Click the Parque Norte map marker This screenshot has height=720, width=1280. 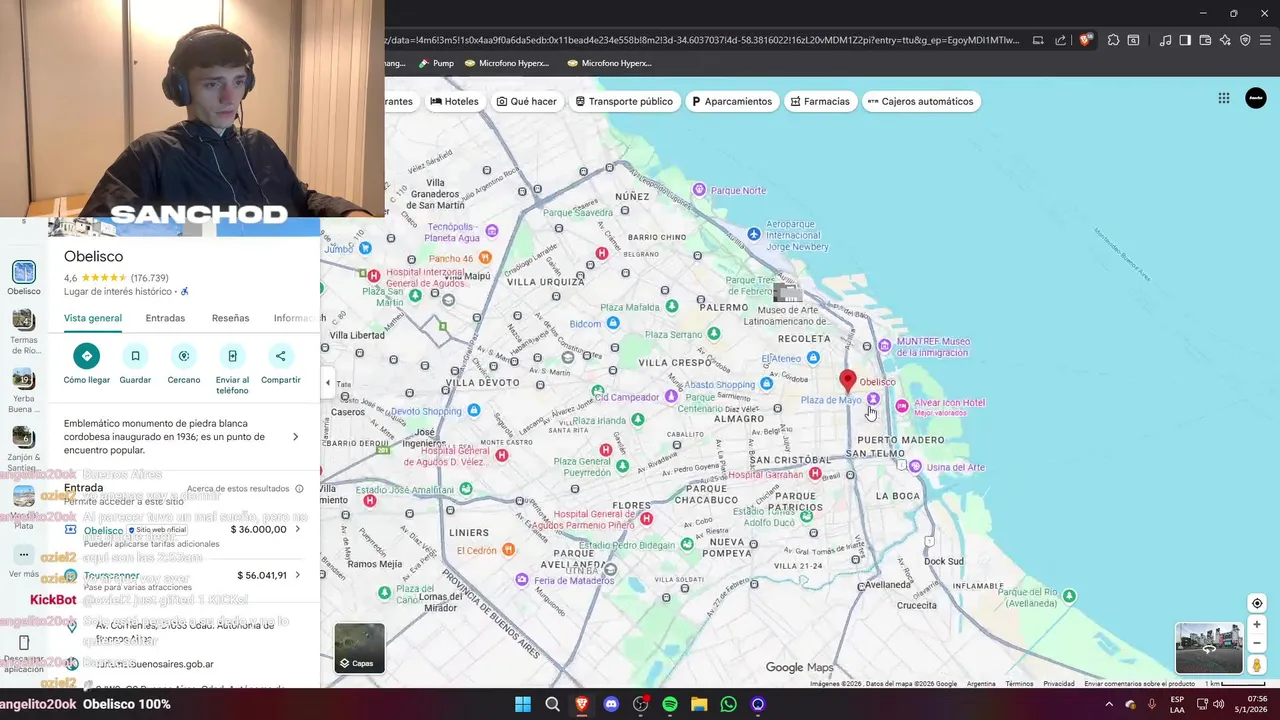coord(699,190)
